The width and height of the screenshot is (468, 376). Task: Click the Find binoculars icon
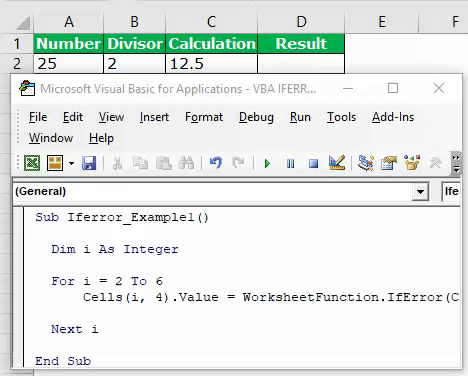186,163
